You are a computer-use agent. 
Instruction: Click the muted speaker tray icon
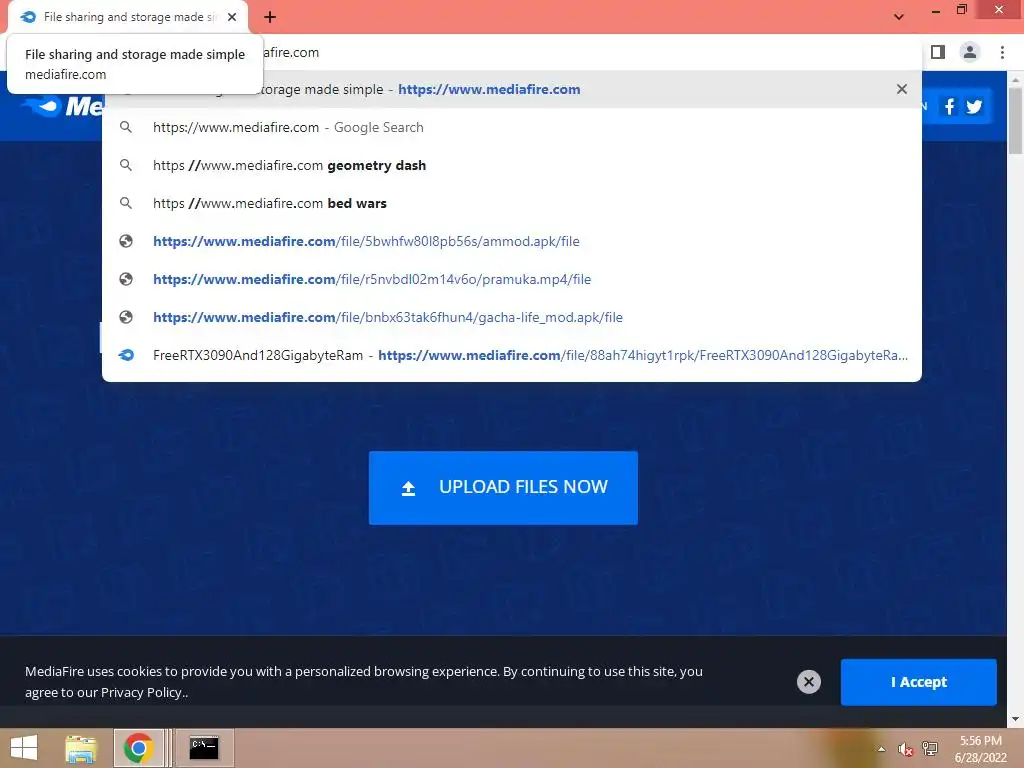click(x=905, y=749)
